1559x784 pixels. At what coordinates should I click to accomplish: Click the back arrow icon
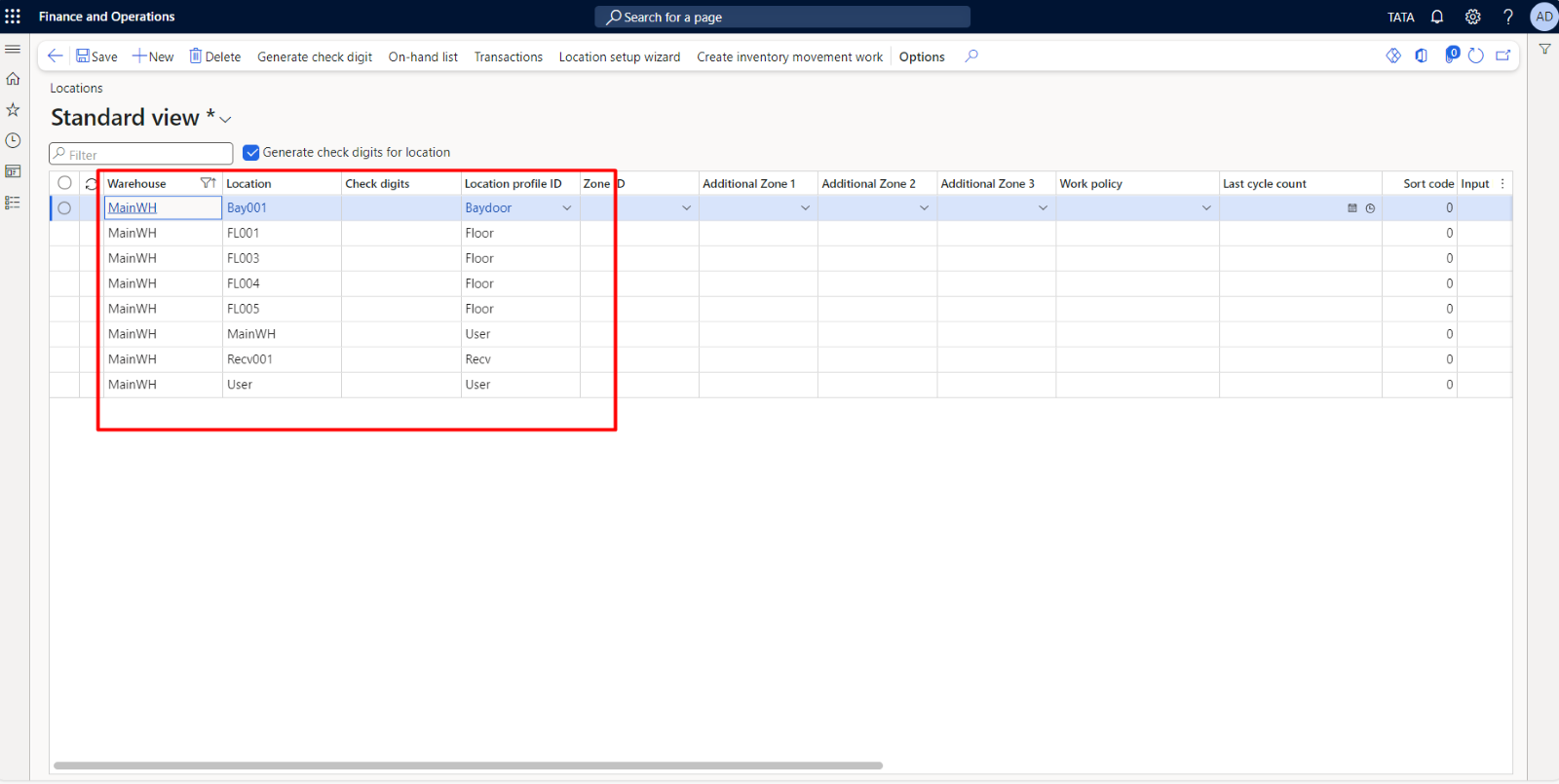(56, 56)
